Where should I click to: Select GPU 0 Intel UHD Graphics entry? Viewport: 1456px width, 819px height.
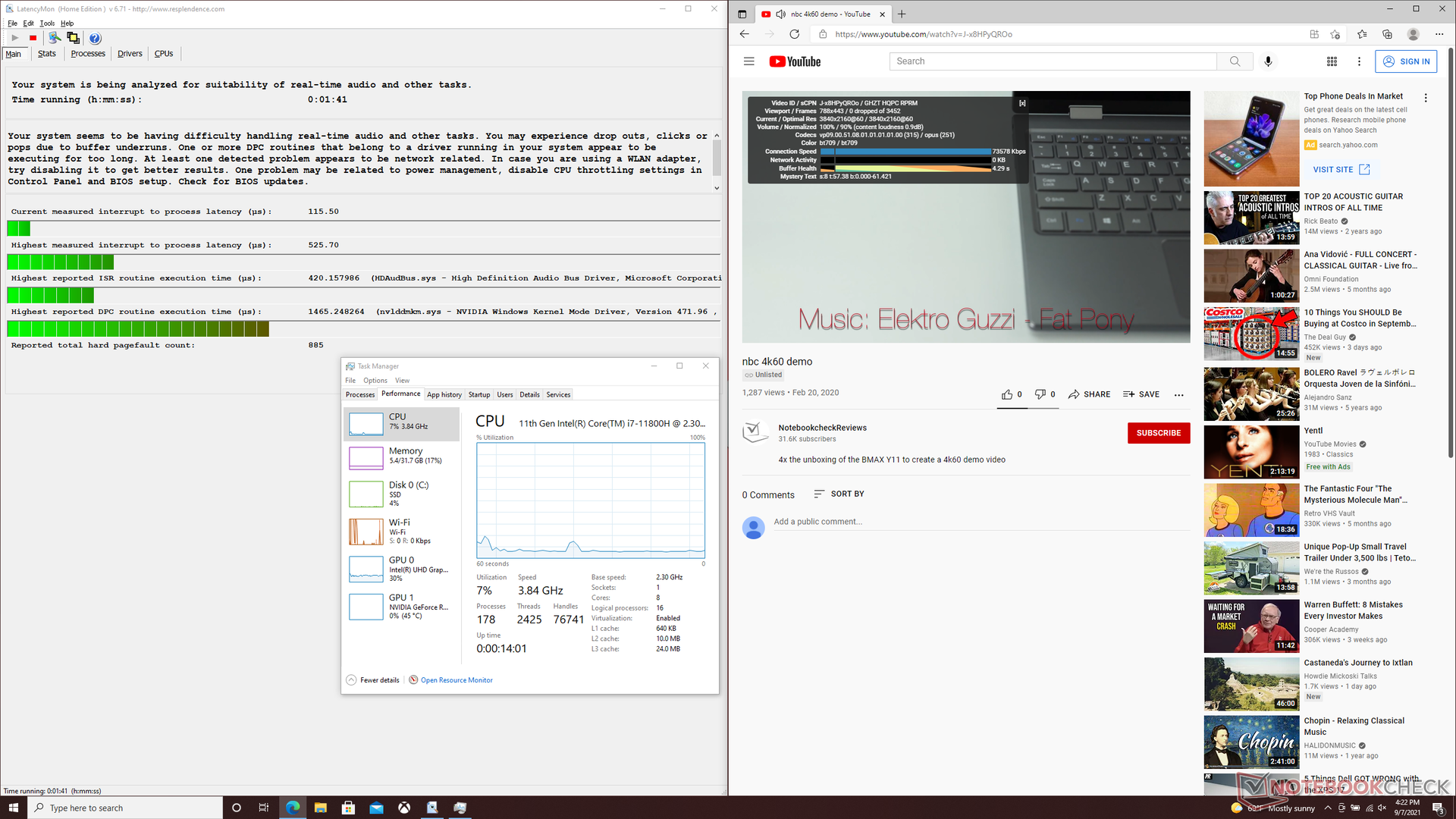[402, 569]
